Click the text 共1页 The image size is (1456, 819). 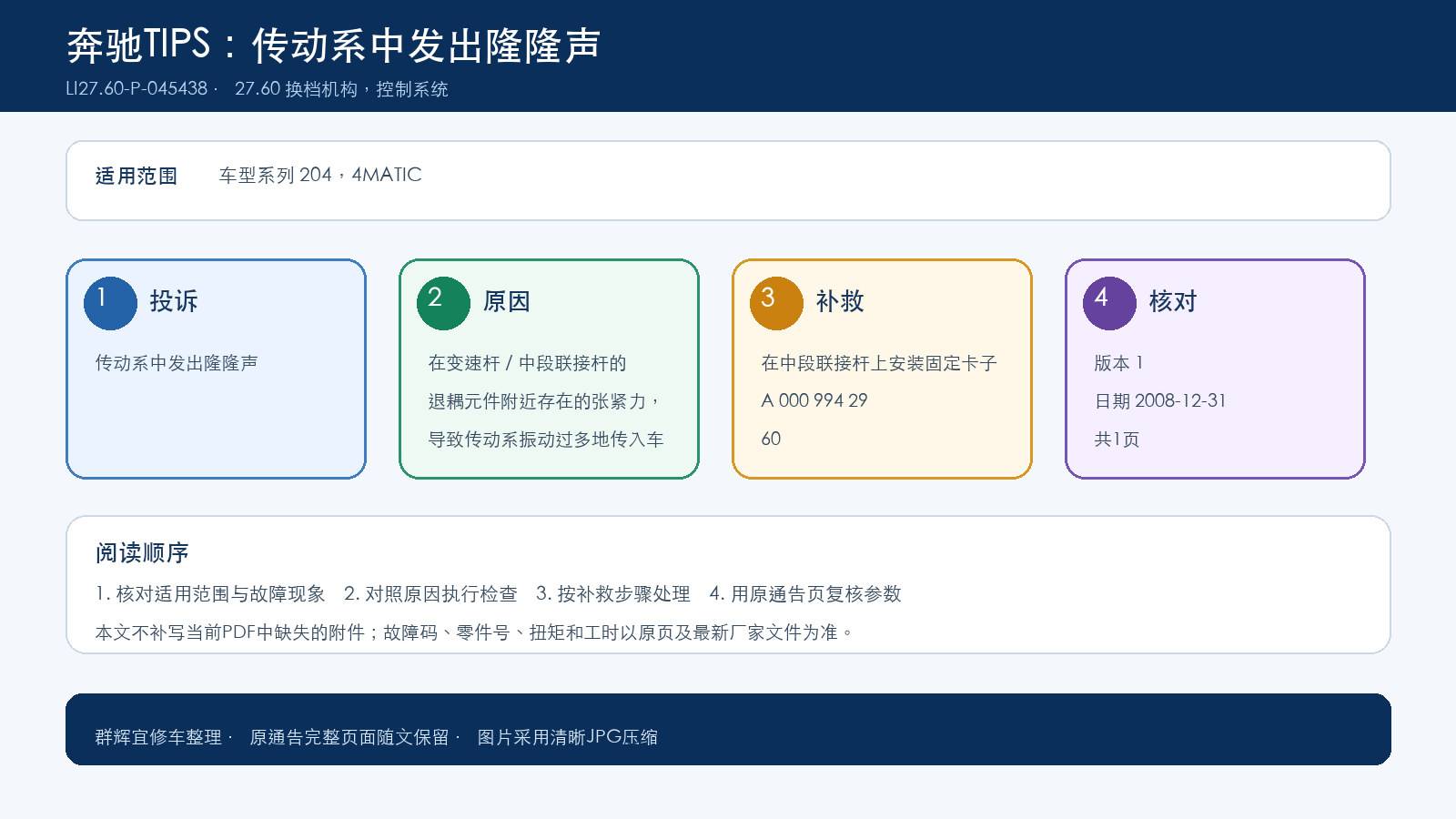(1117, 440)
